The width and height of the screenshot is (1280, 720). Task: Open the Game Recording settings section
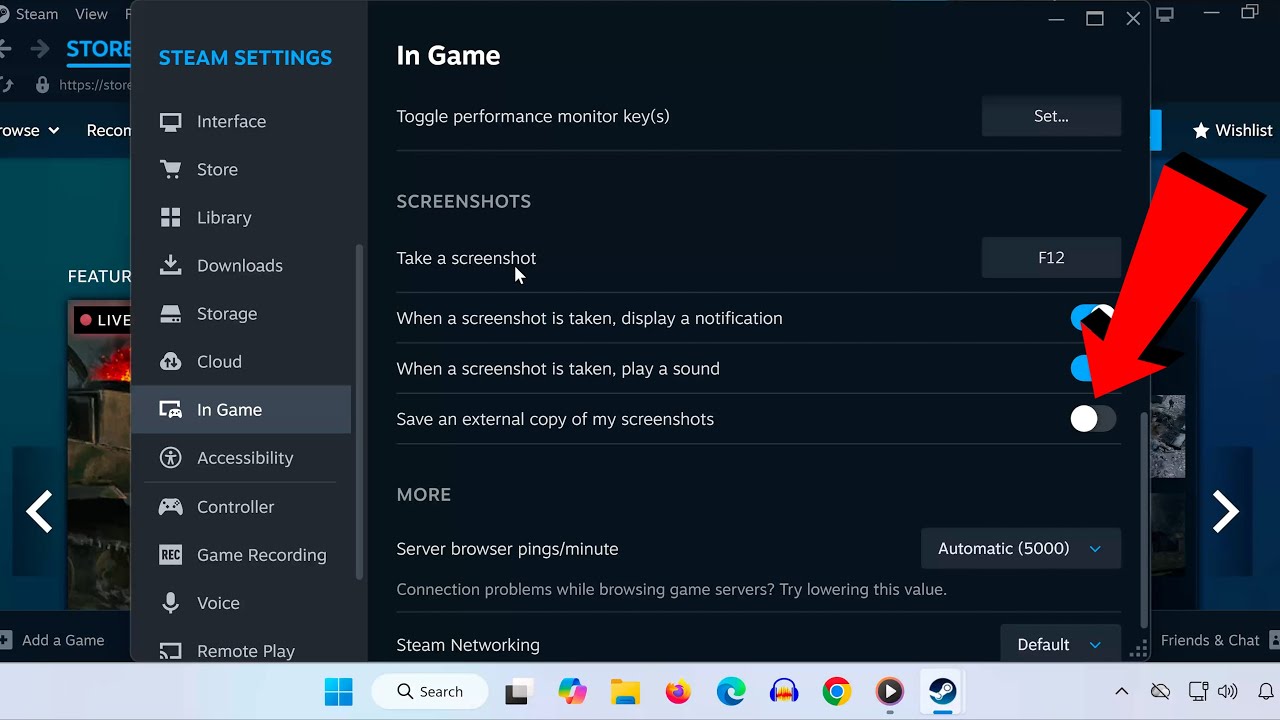pos(240,554)
